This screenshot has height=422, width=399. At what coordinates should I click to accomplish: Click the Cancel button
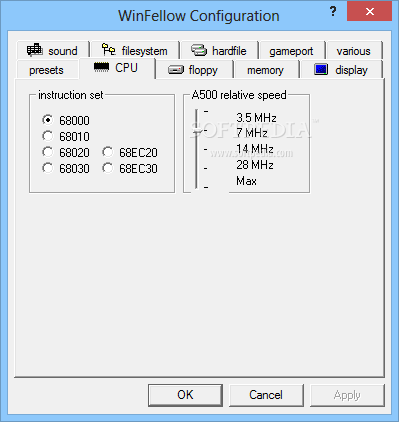point(266,395)
